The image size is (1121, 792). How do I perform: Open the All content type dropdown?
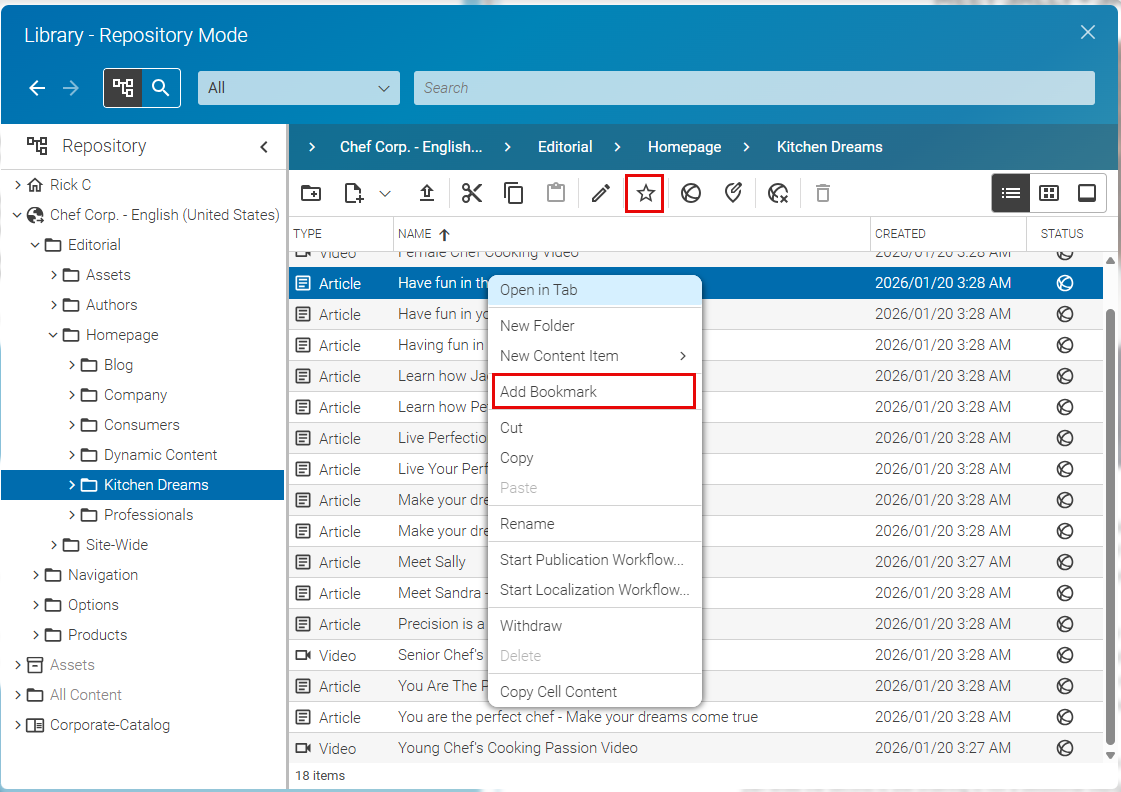click(x=298, y=88)
